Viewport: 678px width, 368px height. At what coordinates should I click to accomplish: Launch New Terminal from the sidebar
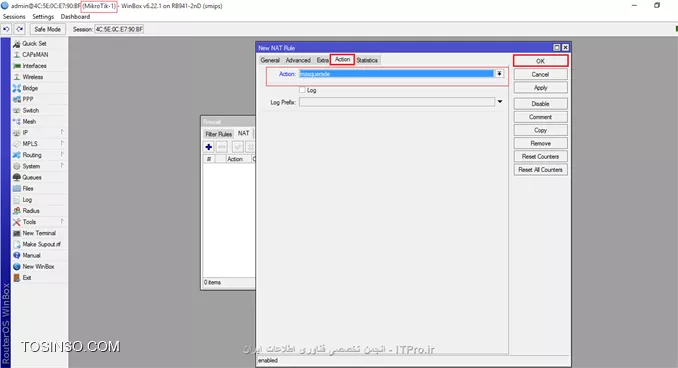(x=39, y=233)
